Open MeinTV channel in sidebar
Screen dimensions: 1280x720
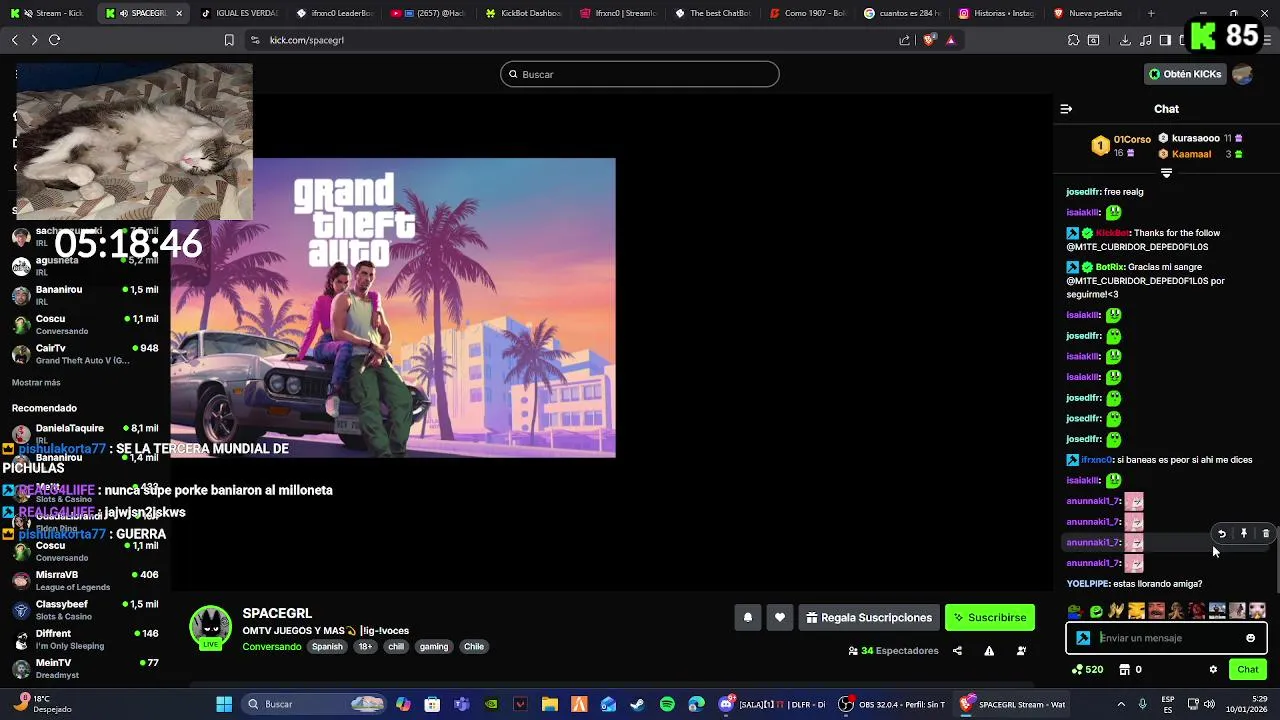(x=85, y=668)
